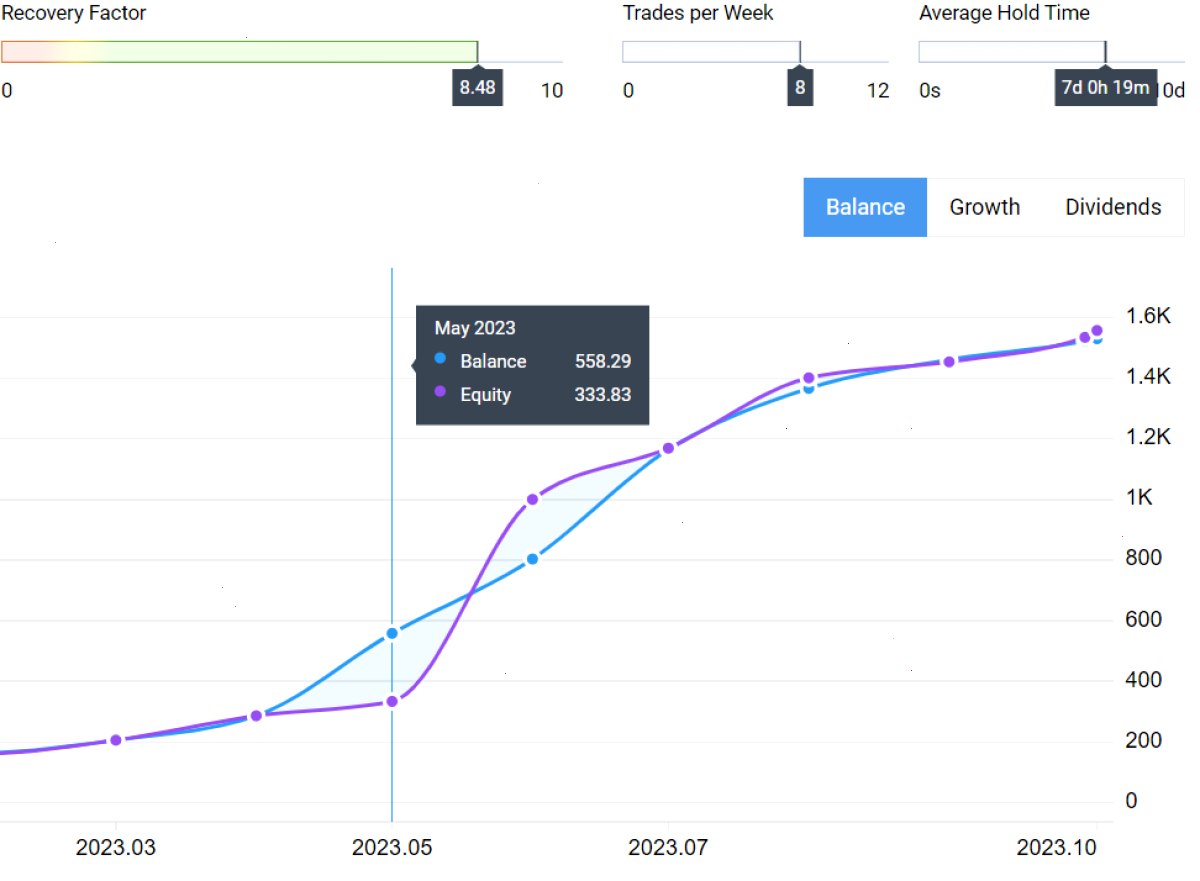Click the 200 value axis label
The height and width of the screenshot is (881, 1200).
1144,740
